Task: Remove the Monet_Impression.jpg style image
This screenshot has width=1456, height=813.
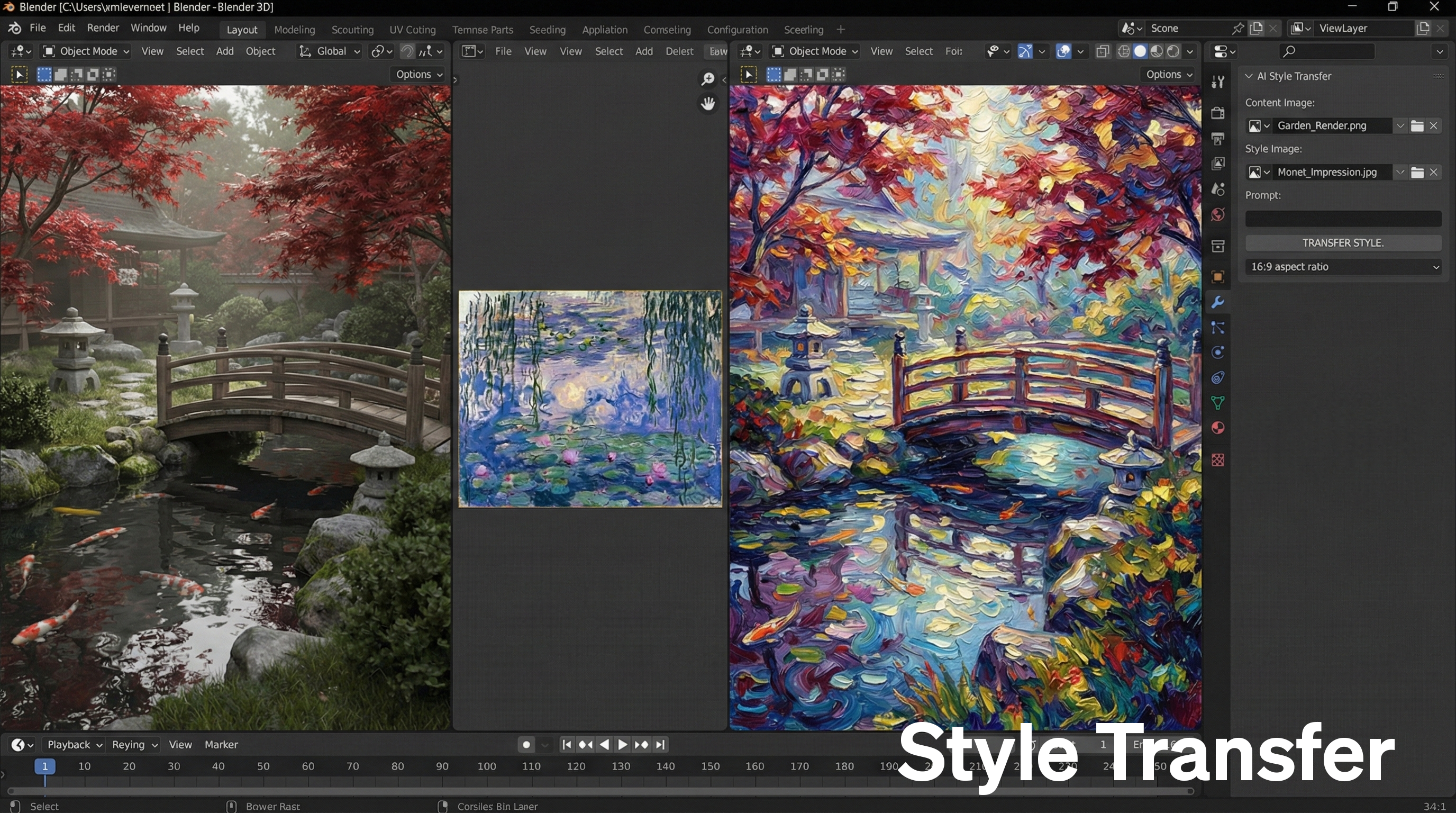Action: (x=1434, y=172)
